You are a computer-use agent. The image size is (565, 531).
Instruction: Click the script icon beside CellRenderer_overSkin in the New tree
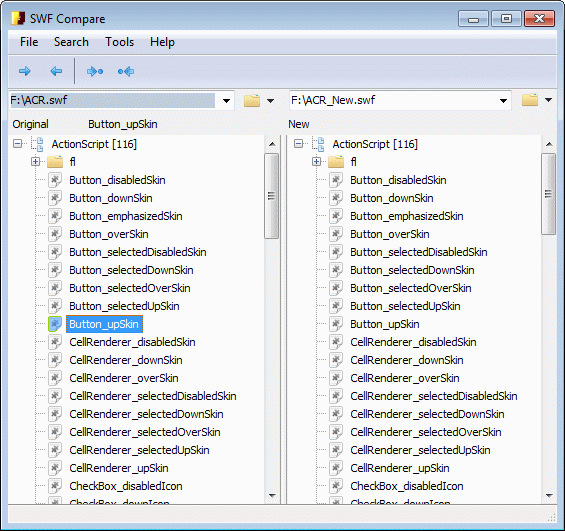coord(336,378)
